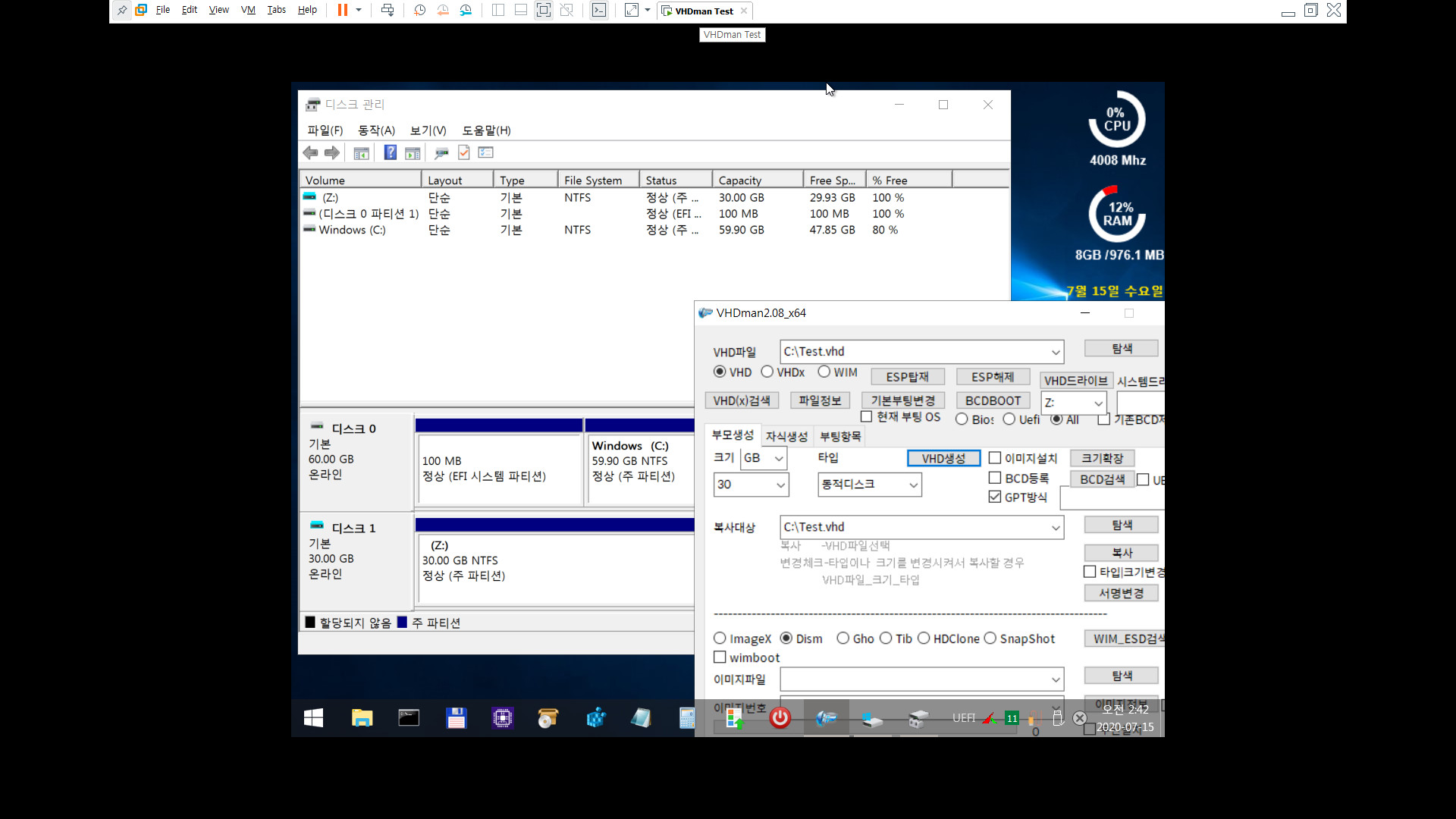This screenshot has height=819, width=1456.
Task: Click the 파일정보 button
Action: tap(820, 400)
